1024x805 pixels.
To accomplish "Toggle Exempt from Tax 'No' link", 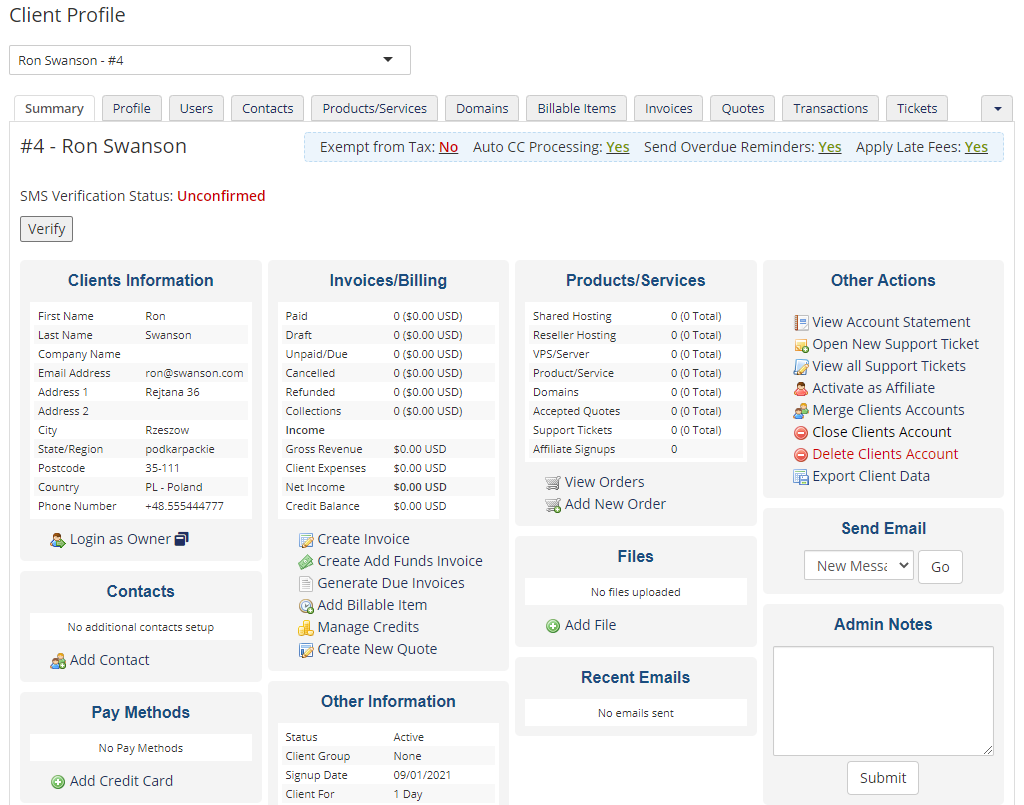I will pyautogui.click(x=448, y=147).
